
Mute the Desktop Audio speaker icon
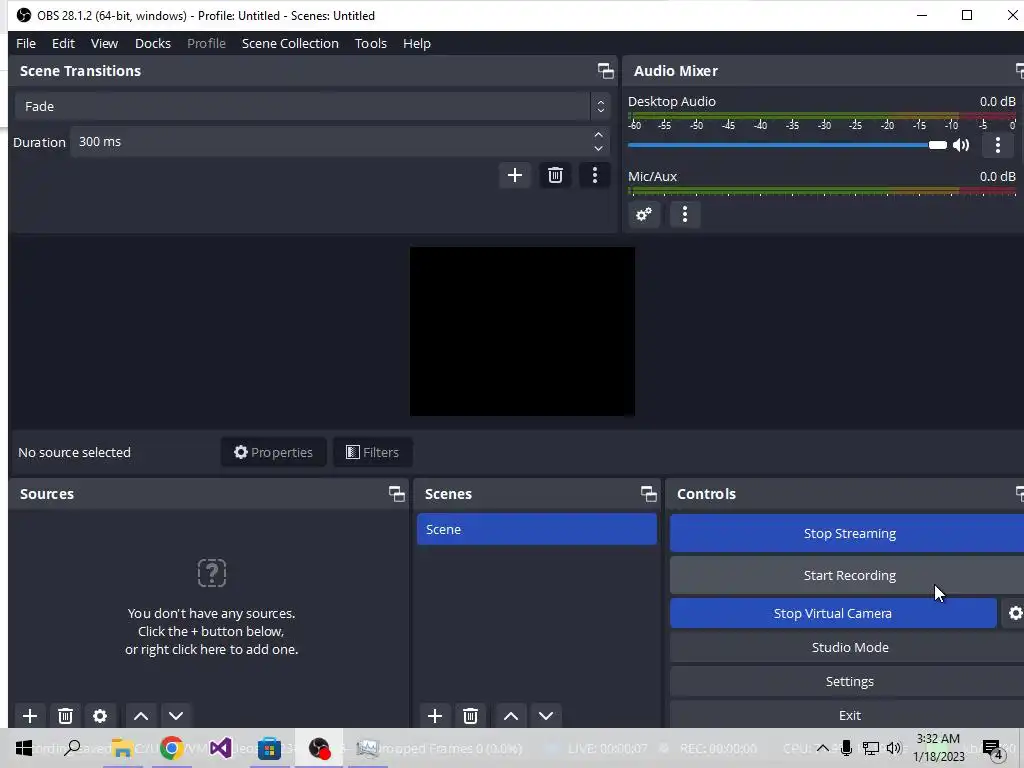961,145
